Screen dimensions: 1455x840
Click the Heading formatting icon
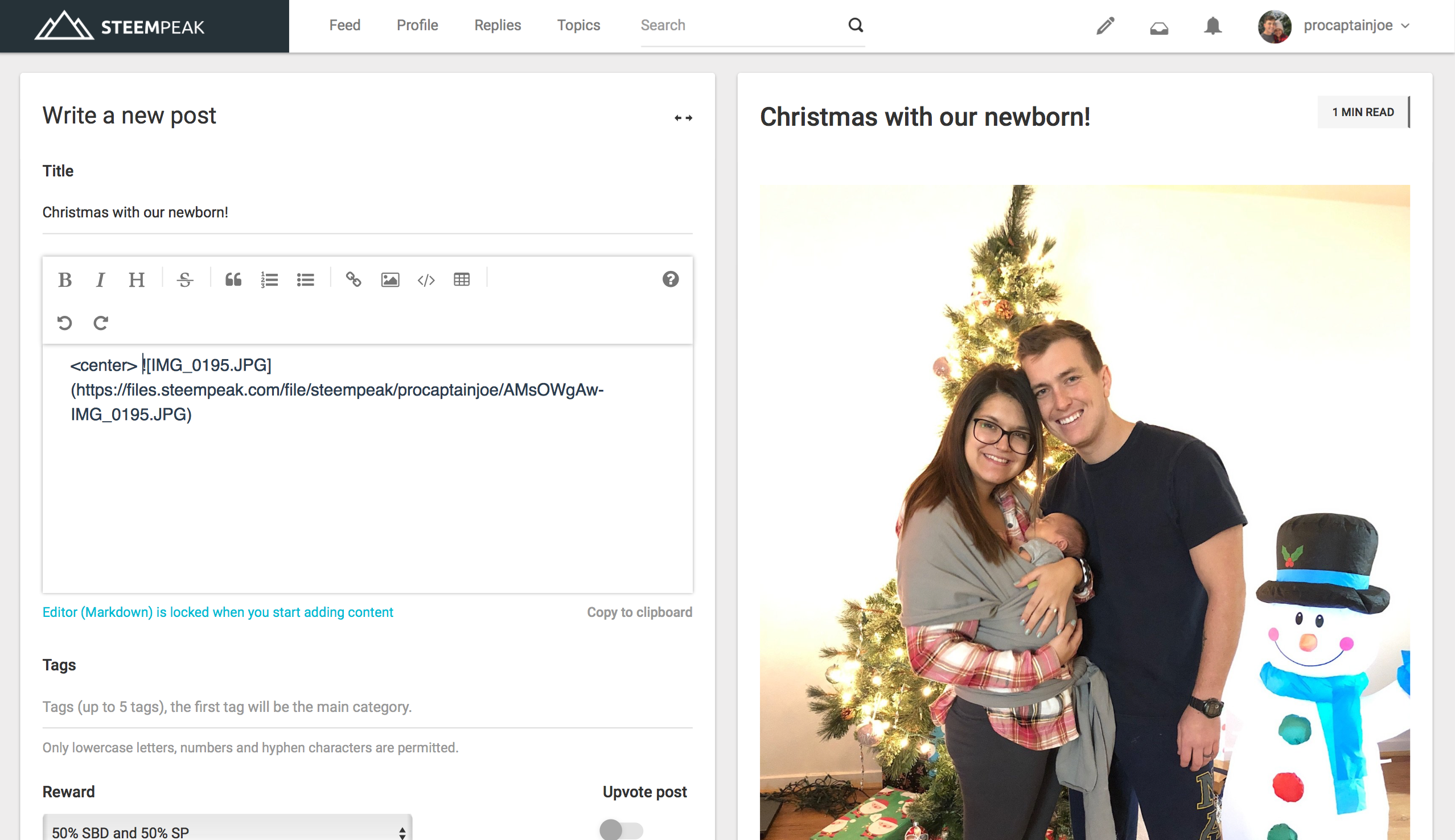click(x=136, y=279)
